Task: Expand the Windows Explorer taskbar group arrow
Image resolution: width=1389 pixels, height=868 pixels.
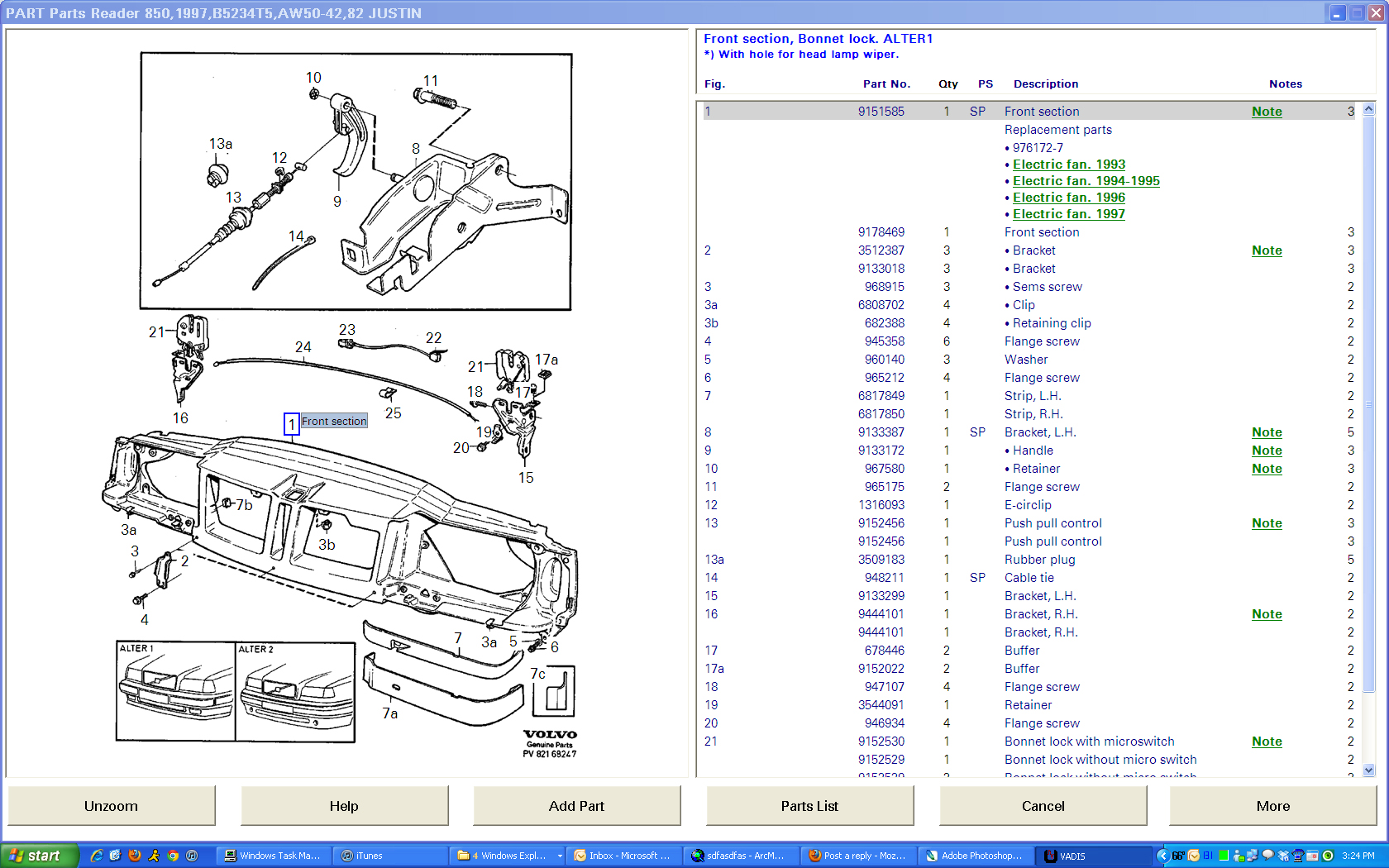Action: click(x=560, y=856)
